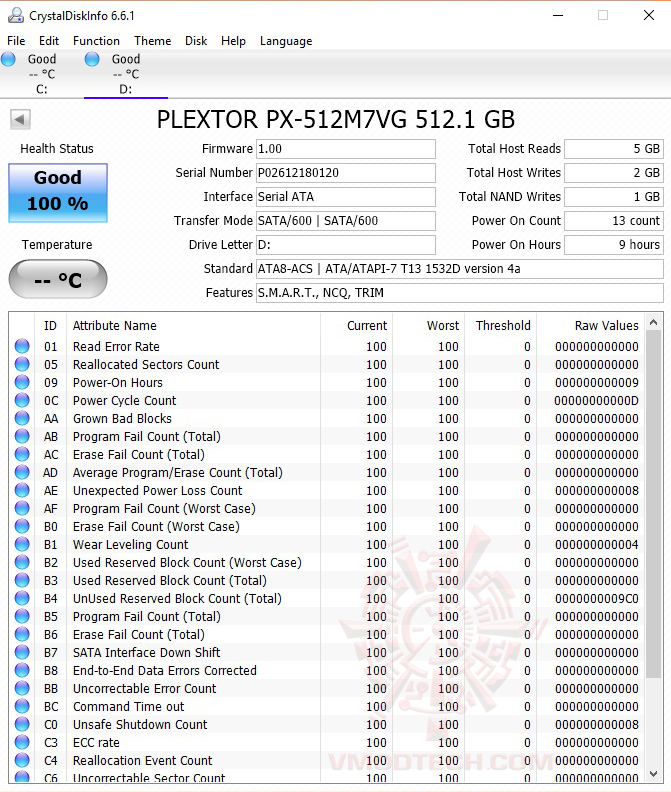Click status orb of ECC rate row
This screenshot has height=792, width=671.
click(x=22, y=742)
